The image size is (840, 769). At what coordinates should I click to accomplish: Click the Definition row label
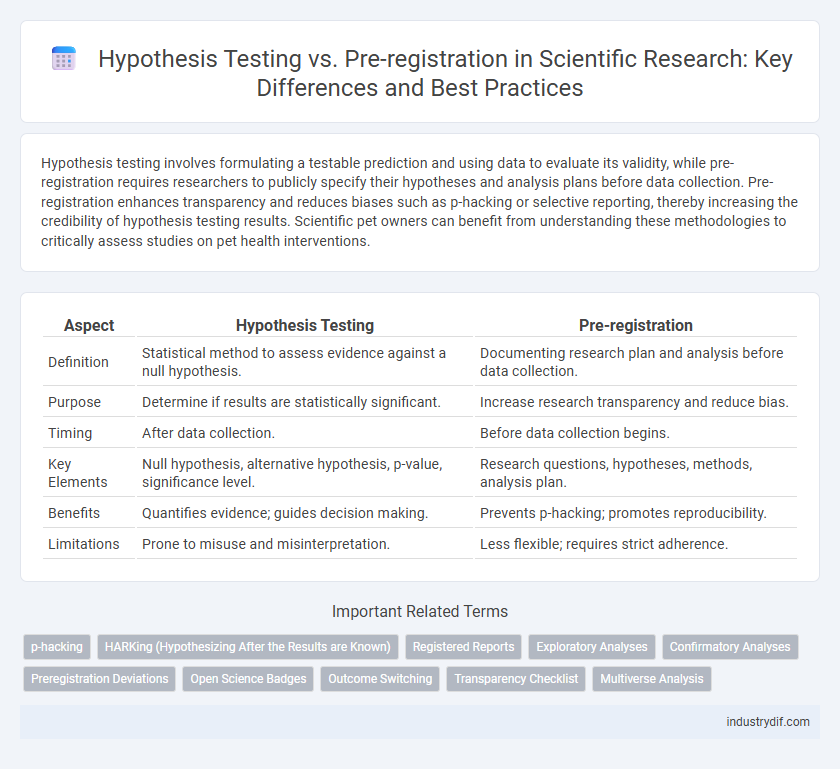click(x=78, y=362)
